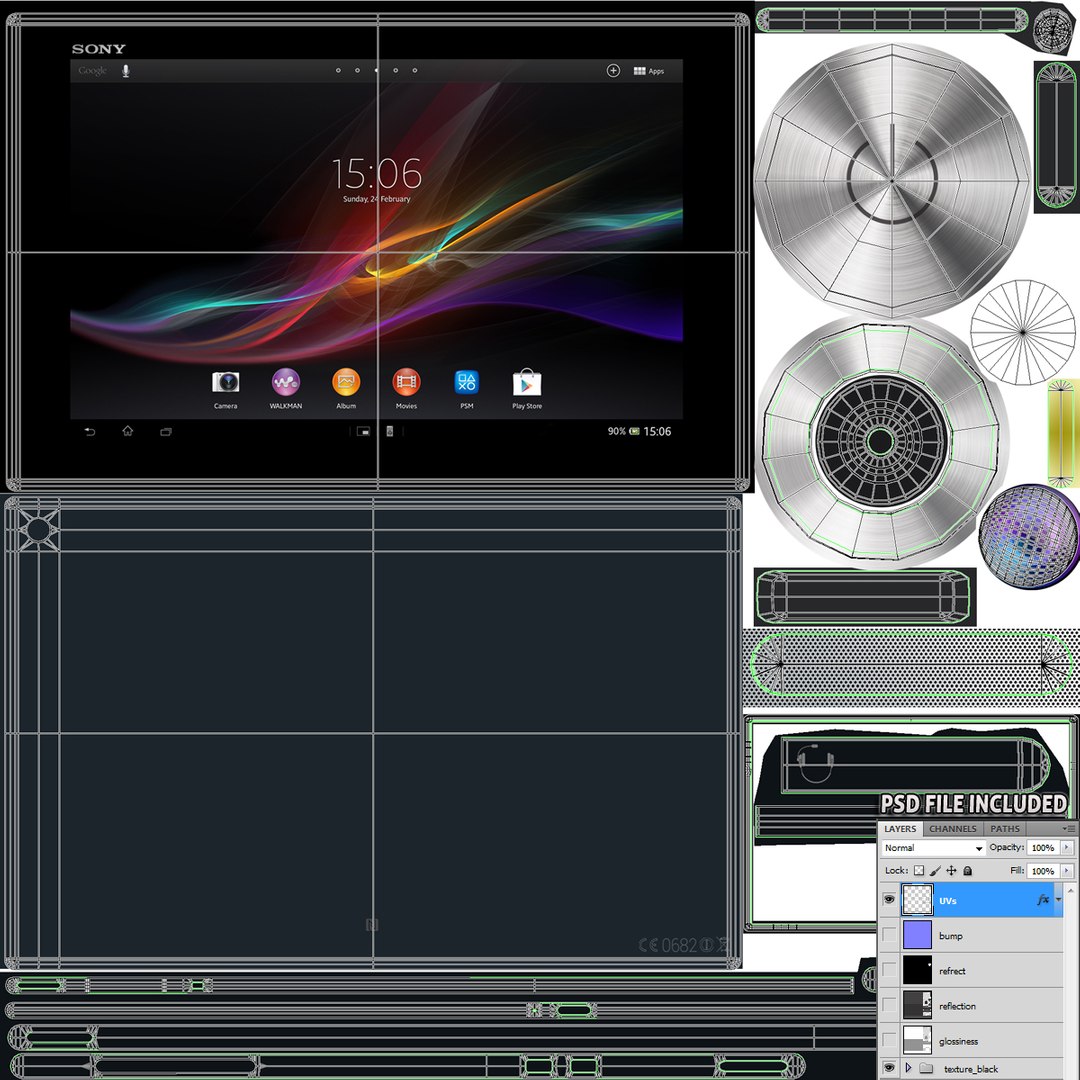Image resolution: width=1080 pixels, height=1080 pixels.
Task: Hide the texture_black layer group
Action: coord(889,1068)
